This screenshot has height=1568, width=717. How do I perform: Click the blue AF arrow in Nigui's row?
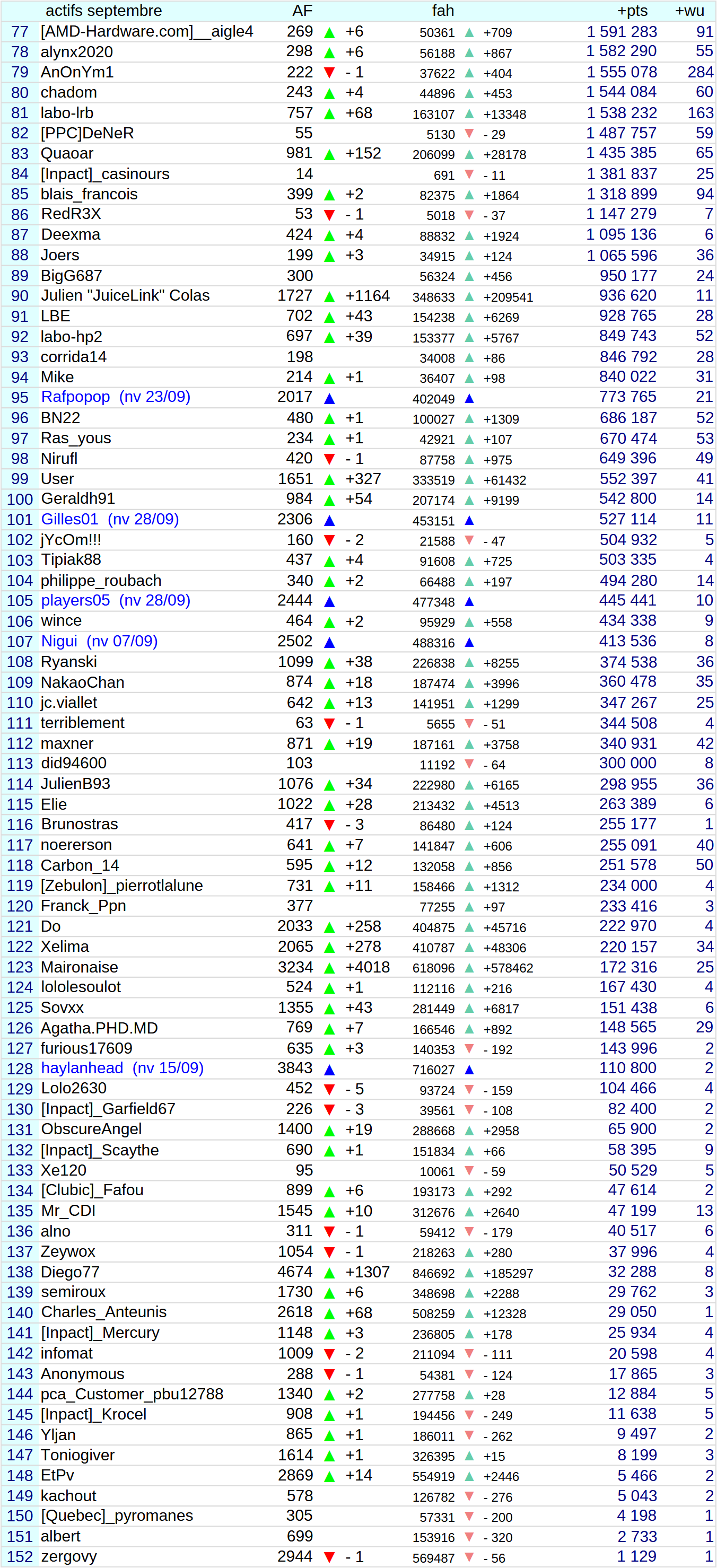point(329,642)
